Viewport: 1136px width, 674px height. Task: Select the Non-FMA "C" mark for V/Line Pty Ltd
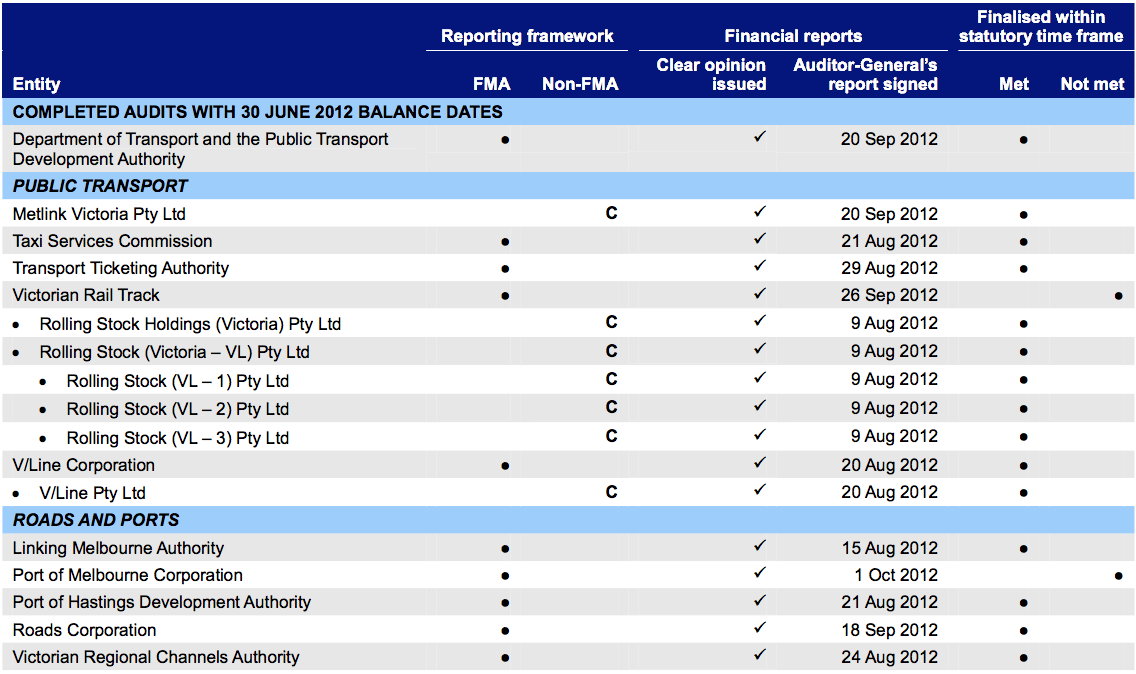tap(611, 492)
